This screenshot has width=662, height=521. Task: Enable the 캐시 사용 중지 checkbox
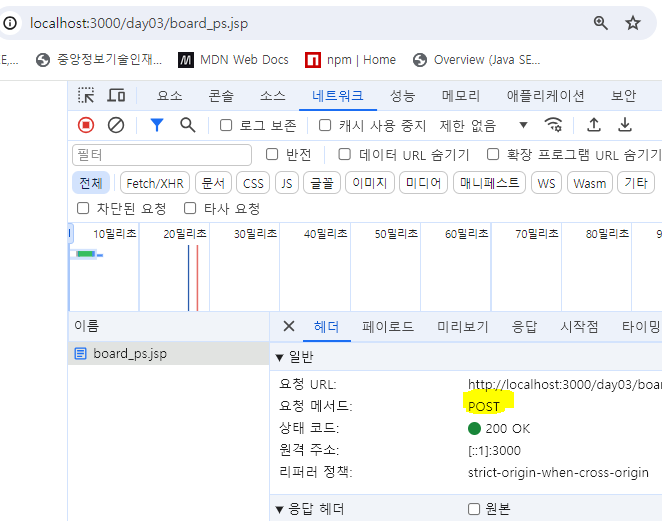(325, 125)
